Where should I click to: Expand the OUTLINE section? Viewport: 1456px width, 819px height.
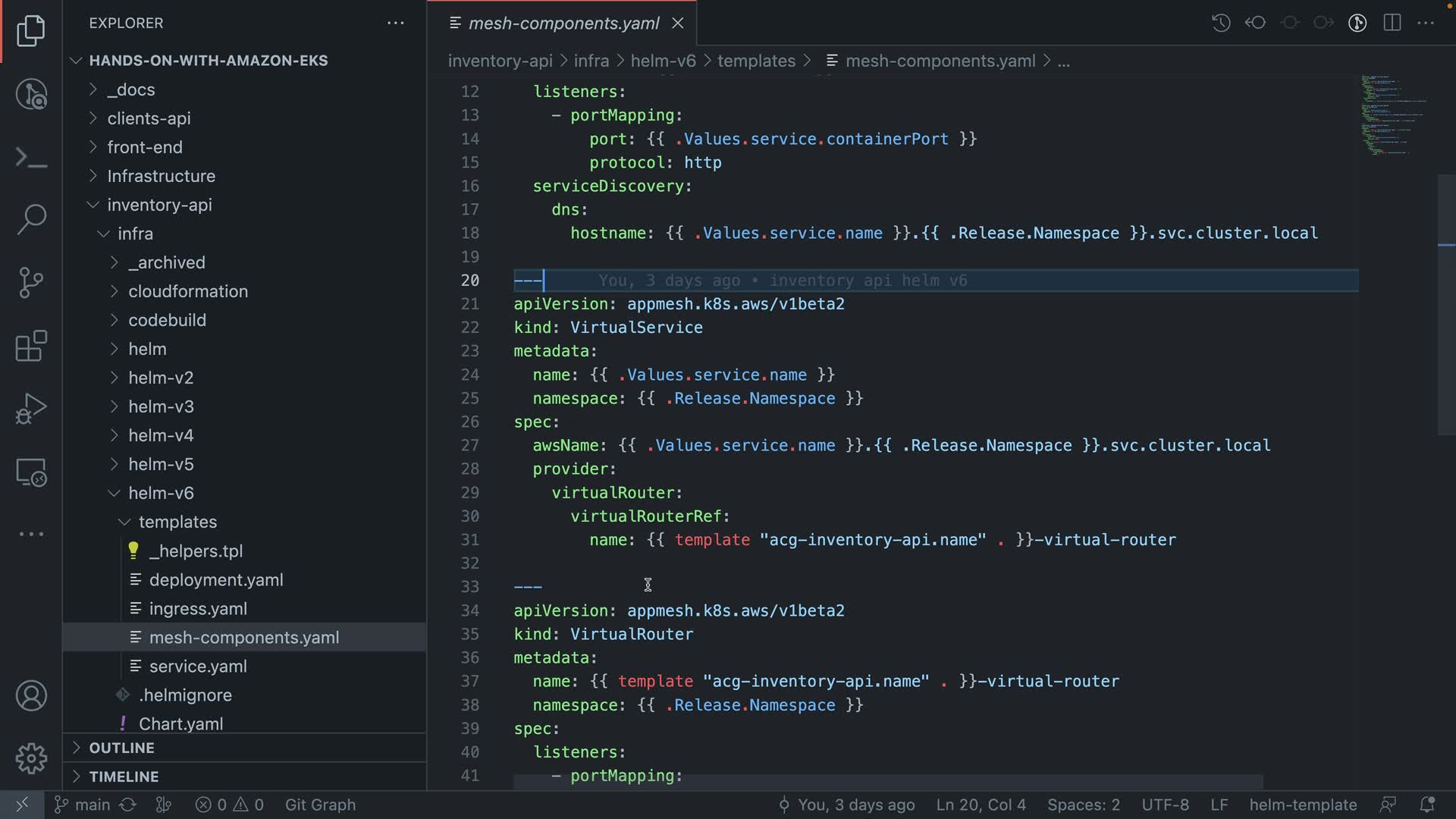coord(121,748)
